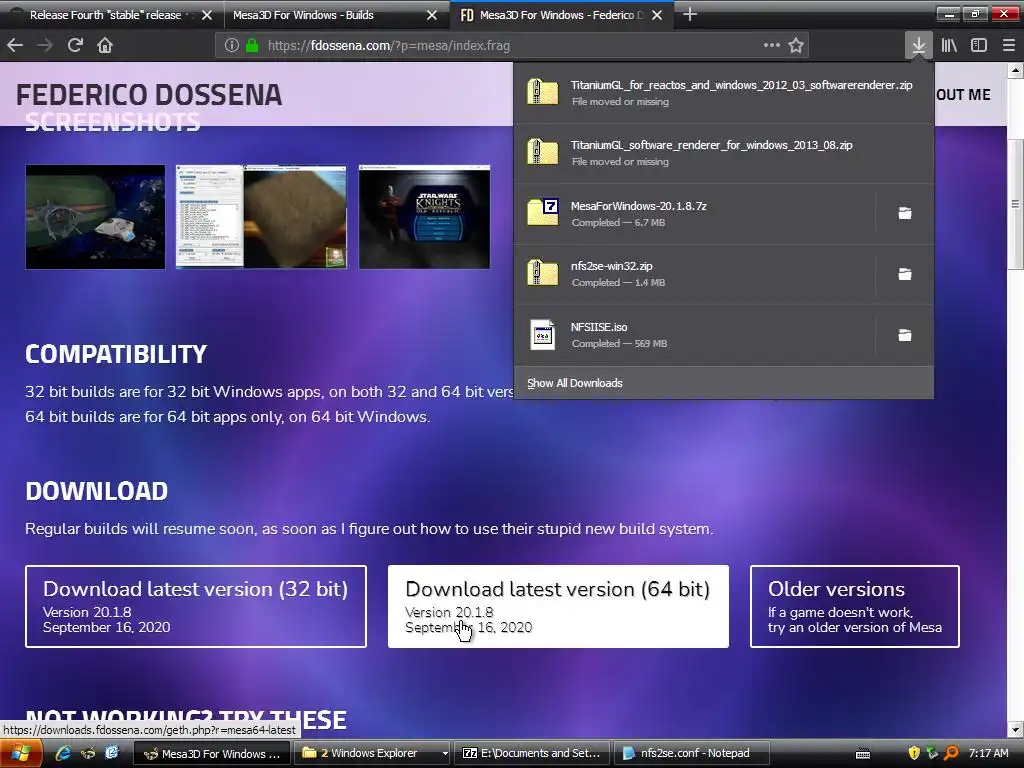
Task: Click the green padlock security icon
Action: (x=252, y=45)
